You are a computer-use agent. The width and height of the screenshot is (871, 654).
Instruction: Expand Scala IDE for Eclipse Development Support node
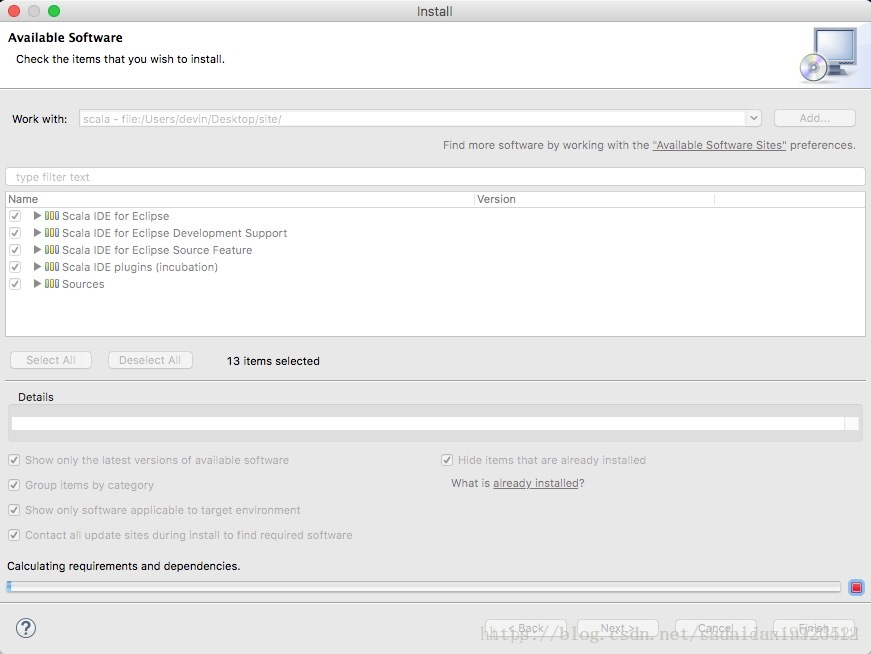pos(37,233)
